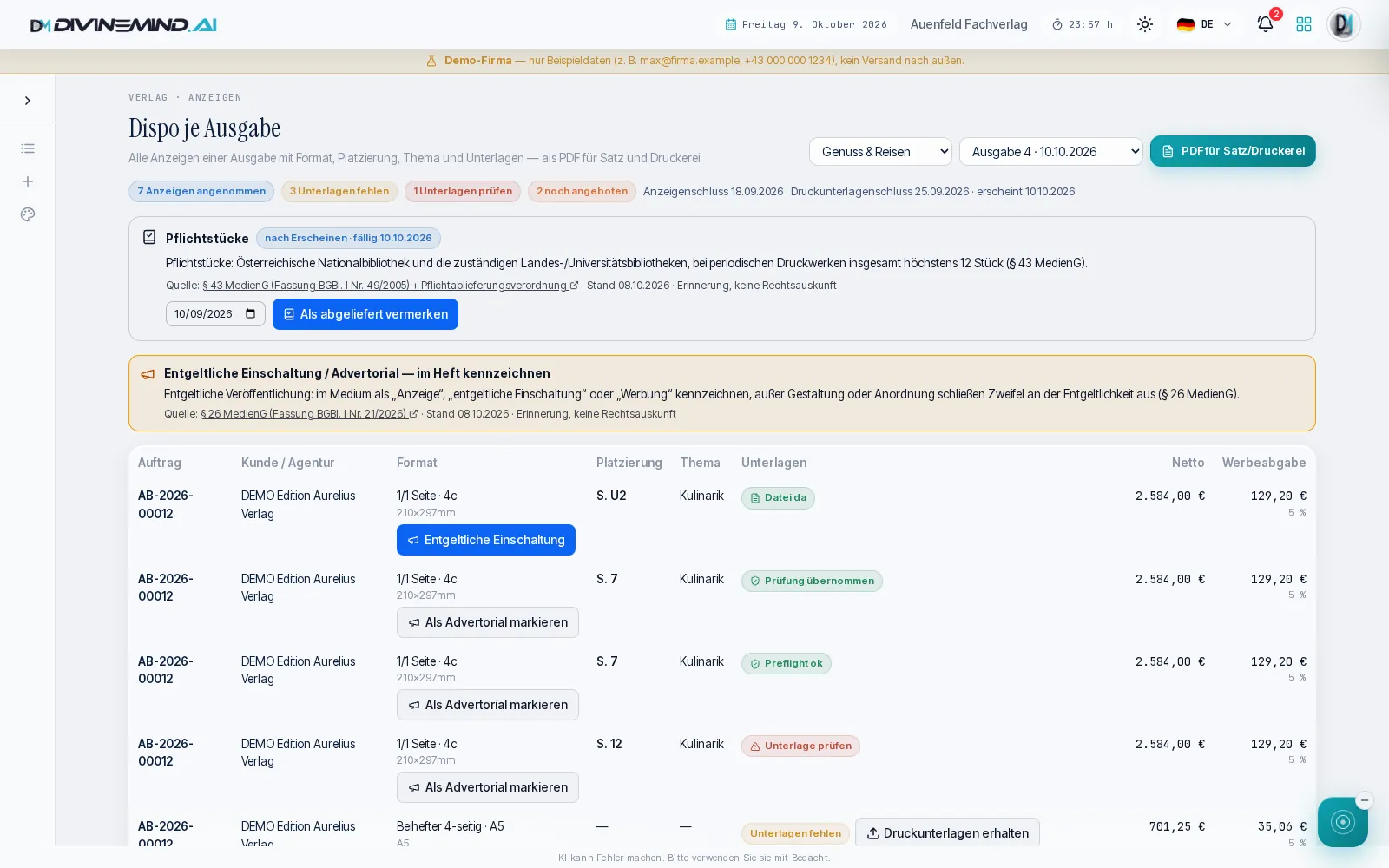Open the Ausgabe 4 · 10.10.2026 dropdown

pyautogui.click(x=1051, y=151)
